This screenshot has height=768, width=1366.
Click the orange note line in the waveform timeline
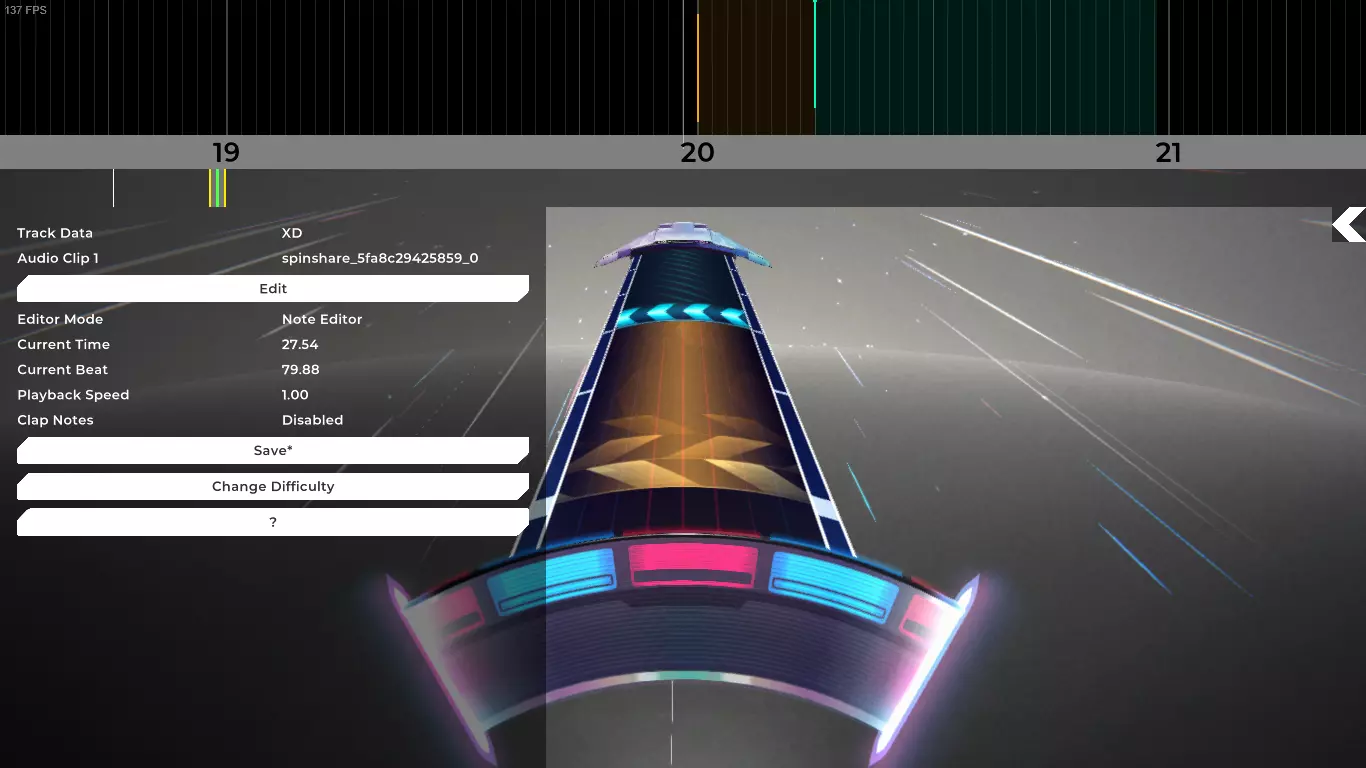(698, 68)
